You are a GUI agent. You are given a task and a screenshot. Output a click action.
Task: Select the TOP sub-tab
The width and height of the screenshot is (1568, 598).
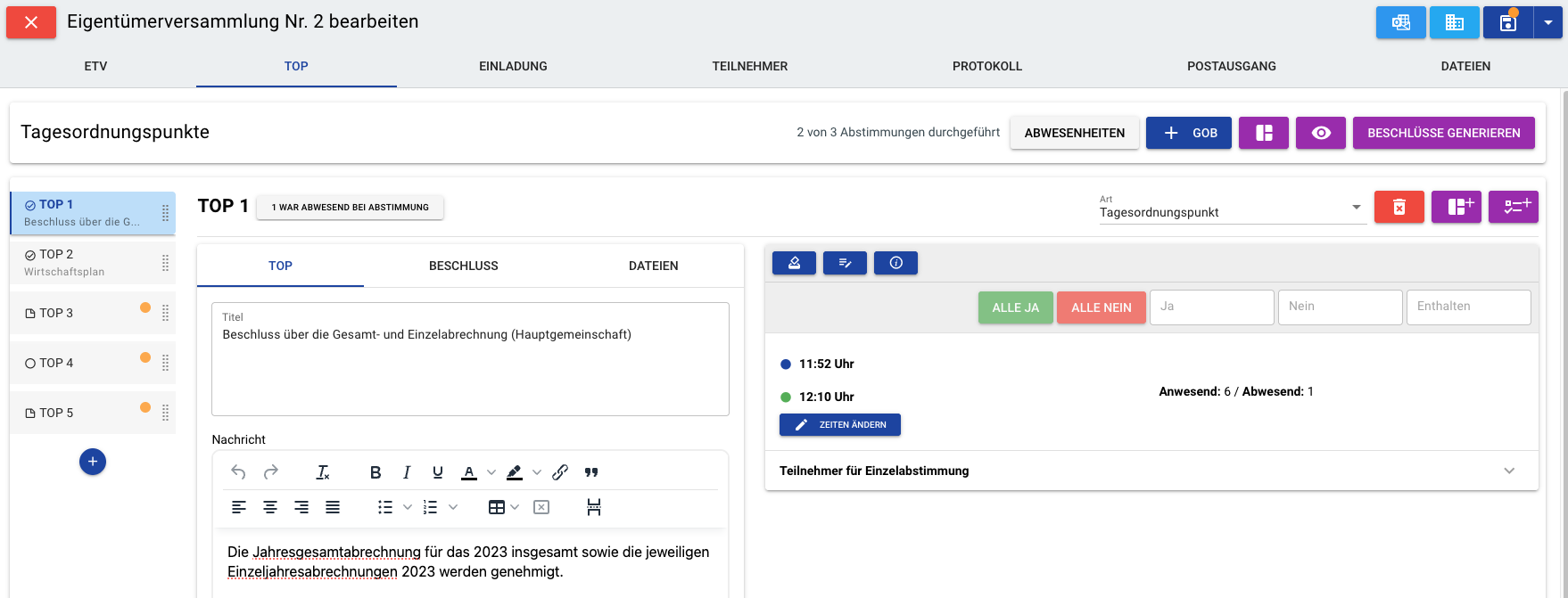pos(280,266)
